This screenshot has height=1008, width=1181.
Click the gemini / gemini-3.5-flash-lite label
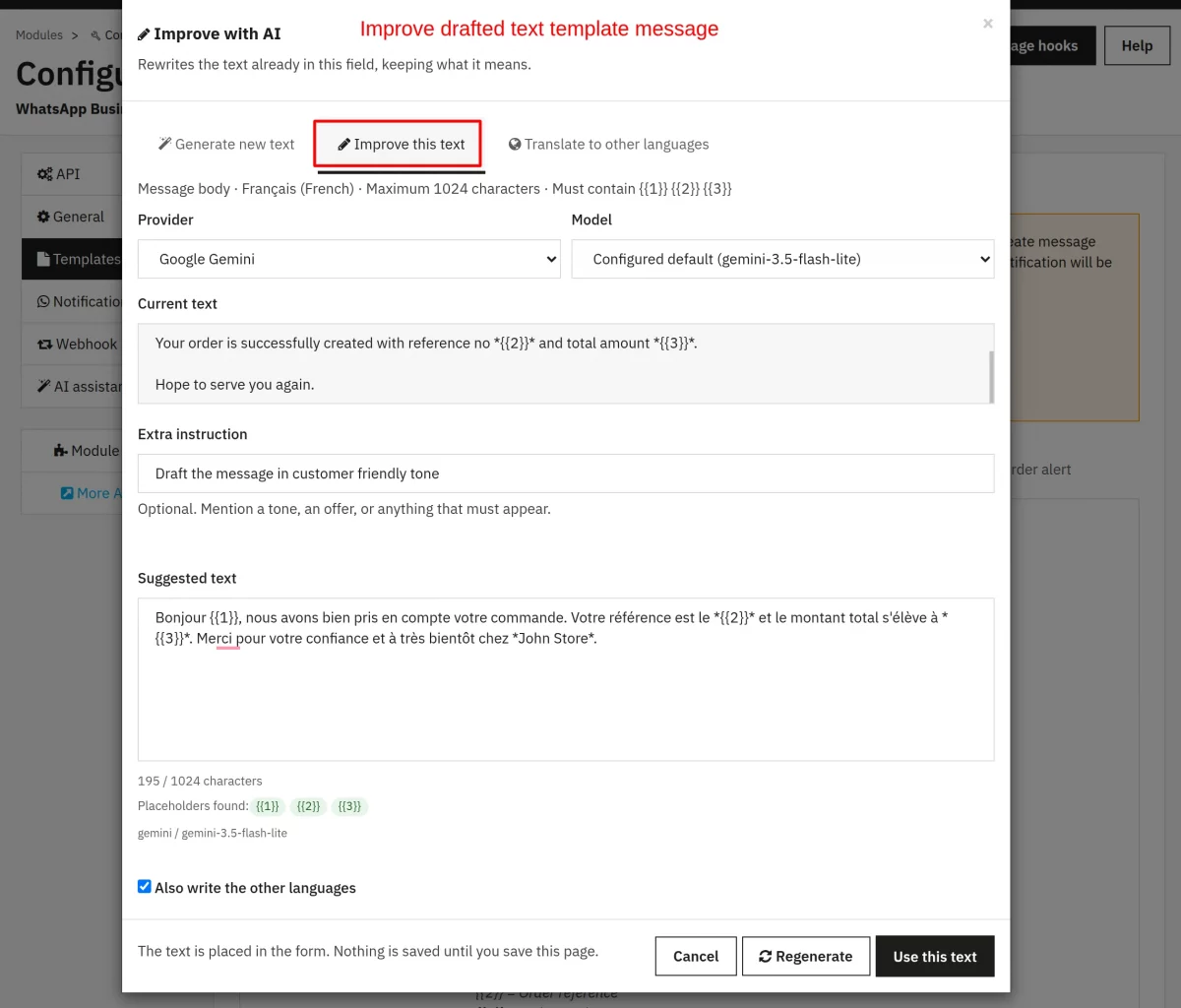[213, 833]
